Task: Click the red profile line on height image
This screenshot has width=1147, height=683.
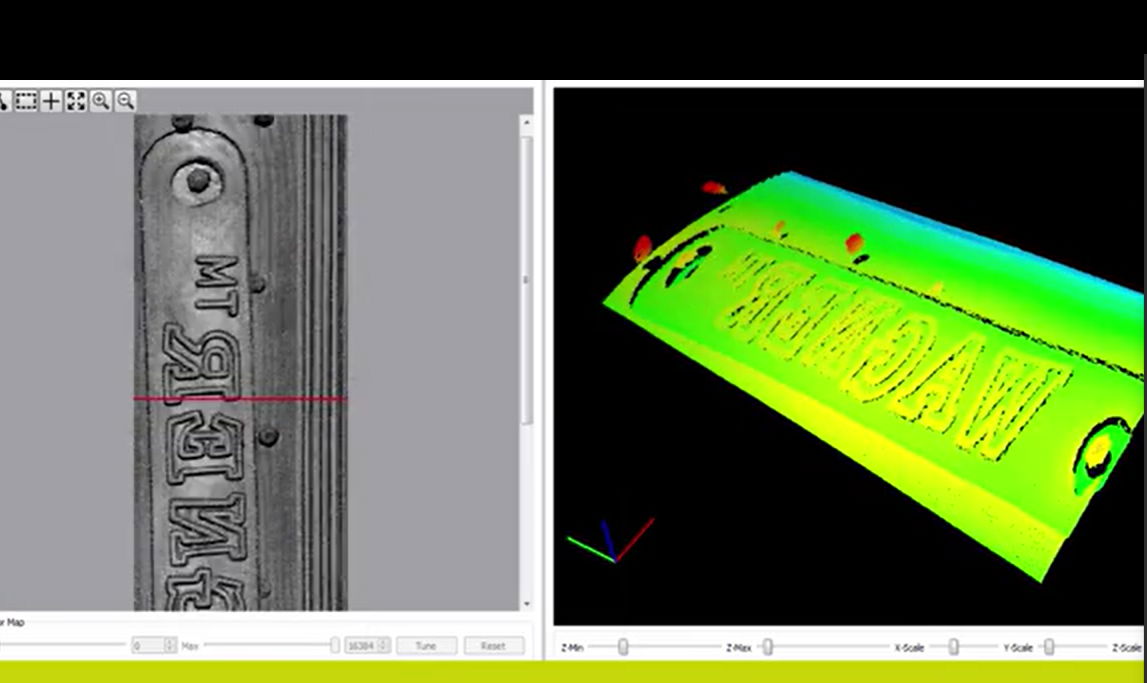Action: (x=240, y=399)
